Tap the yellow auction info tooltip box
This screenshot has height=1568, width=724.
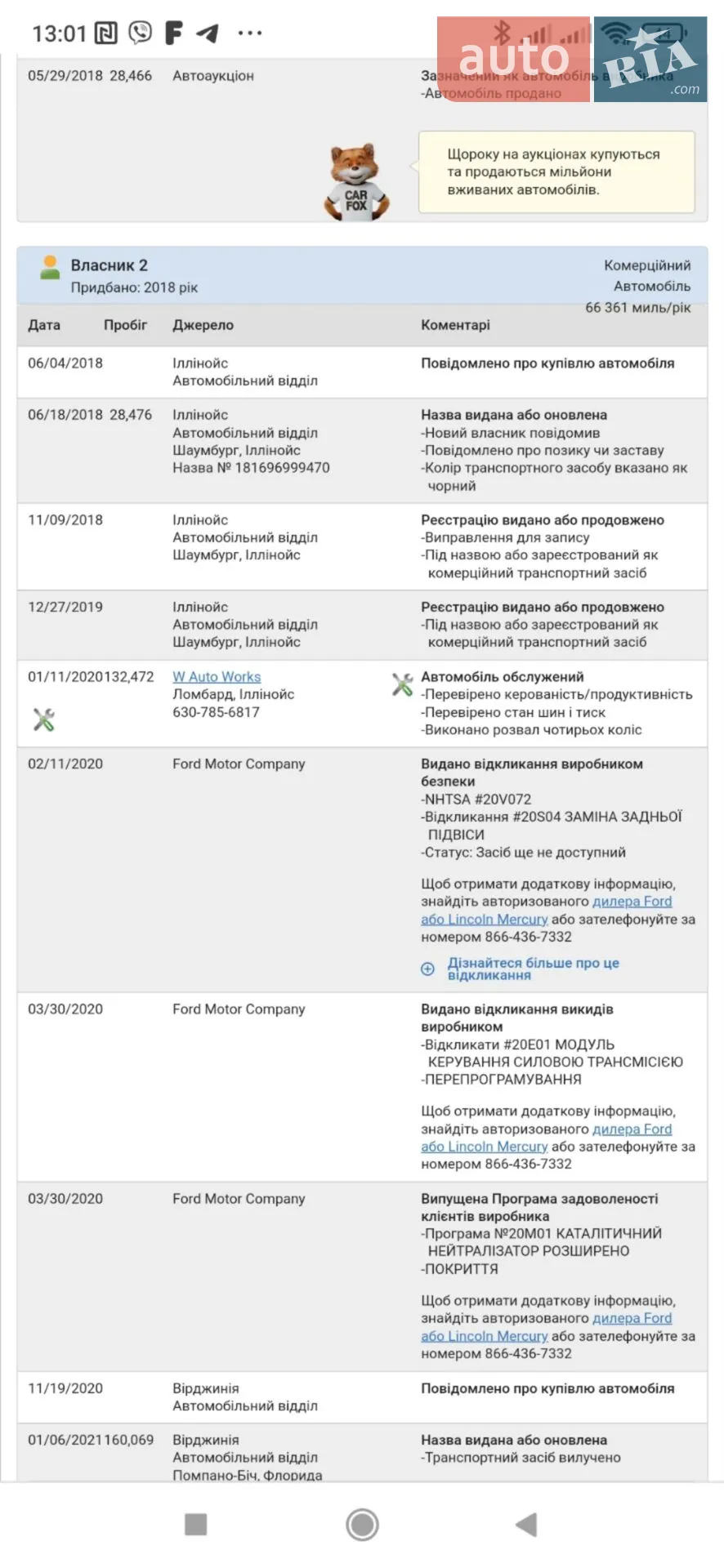tap(556, 172)
